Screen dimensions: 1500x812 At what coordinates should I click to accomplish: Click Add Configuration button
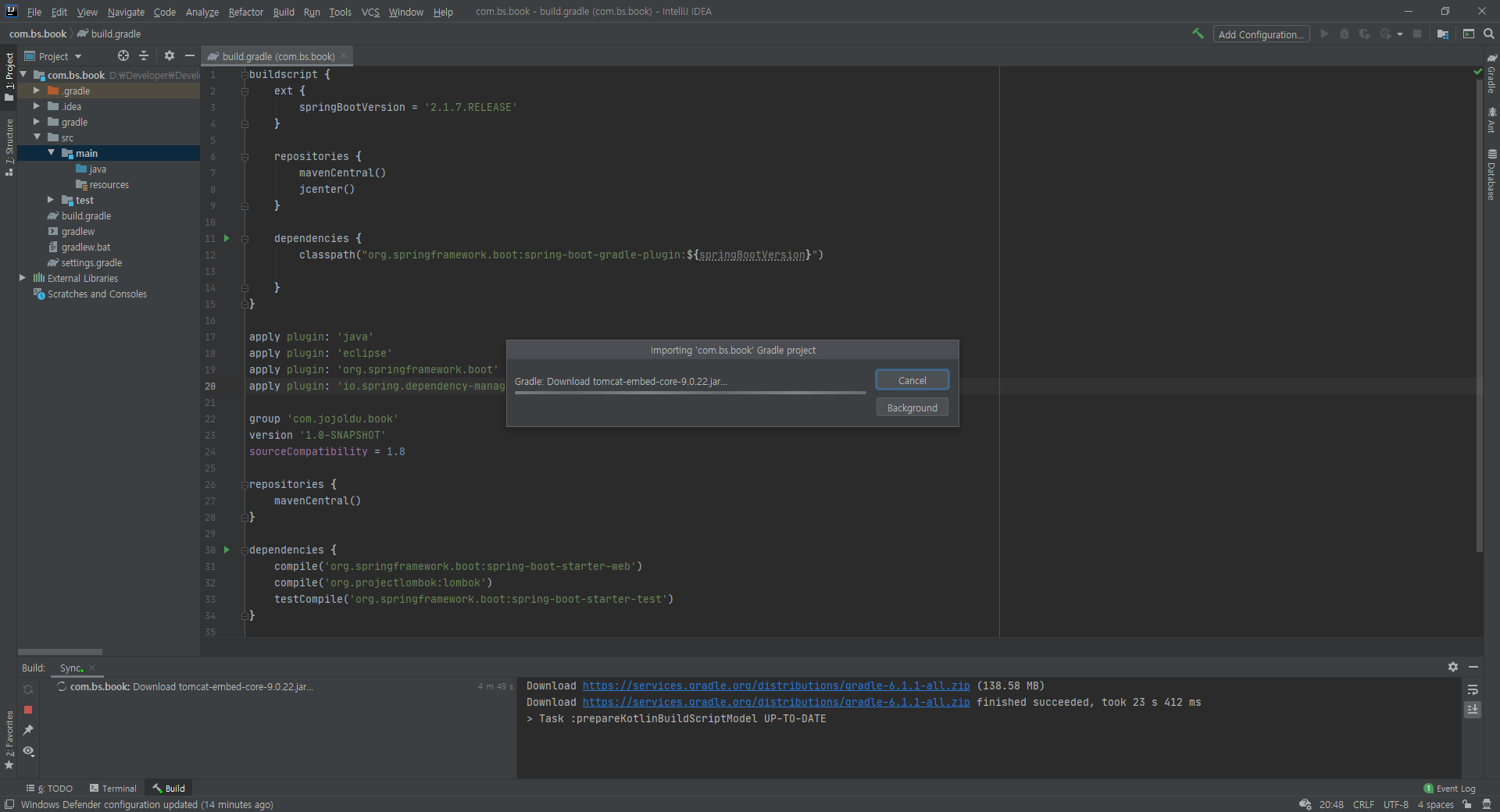(x=1261, y=34)
